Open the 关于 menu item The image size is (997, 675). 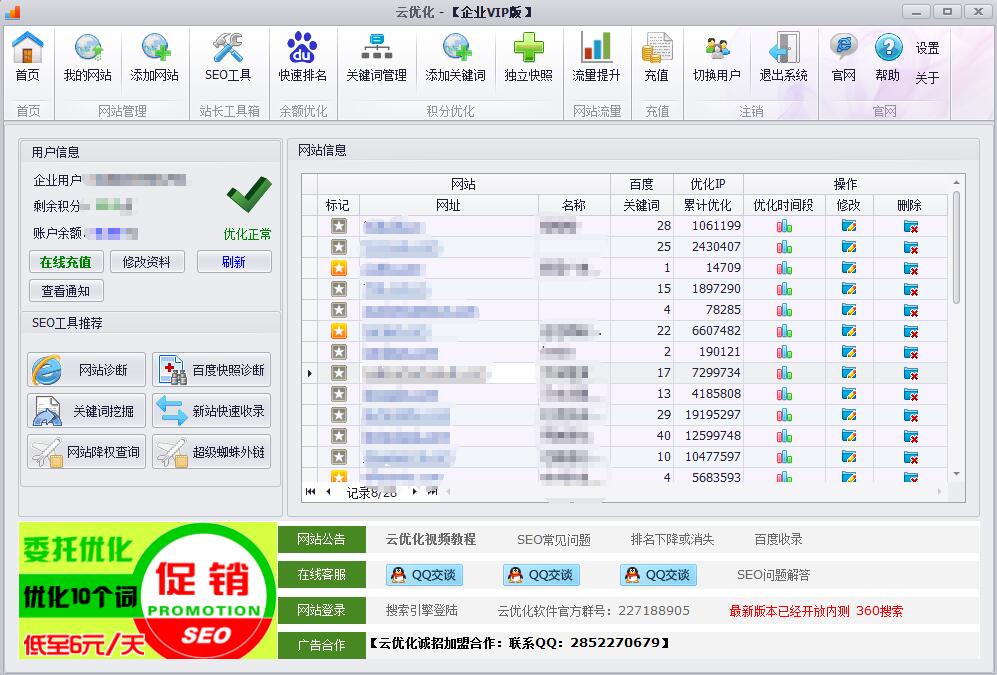(927, 78)
